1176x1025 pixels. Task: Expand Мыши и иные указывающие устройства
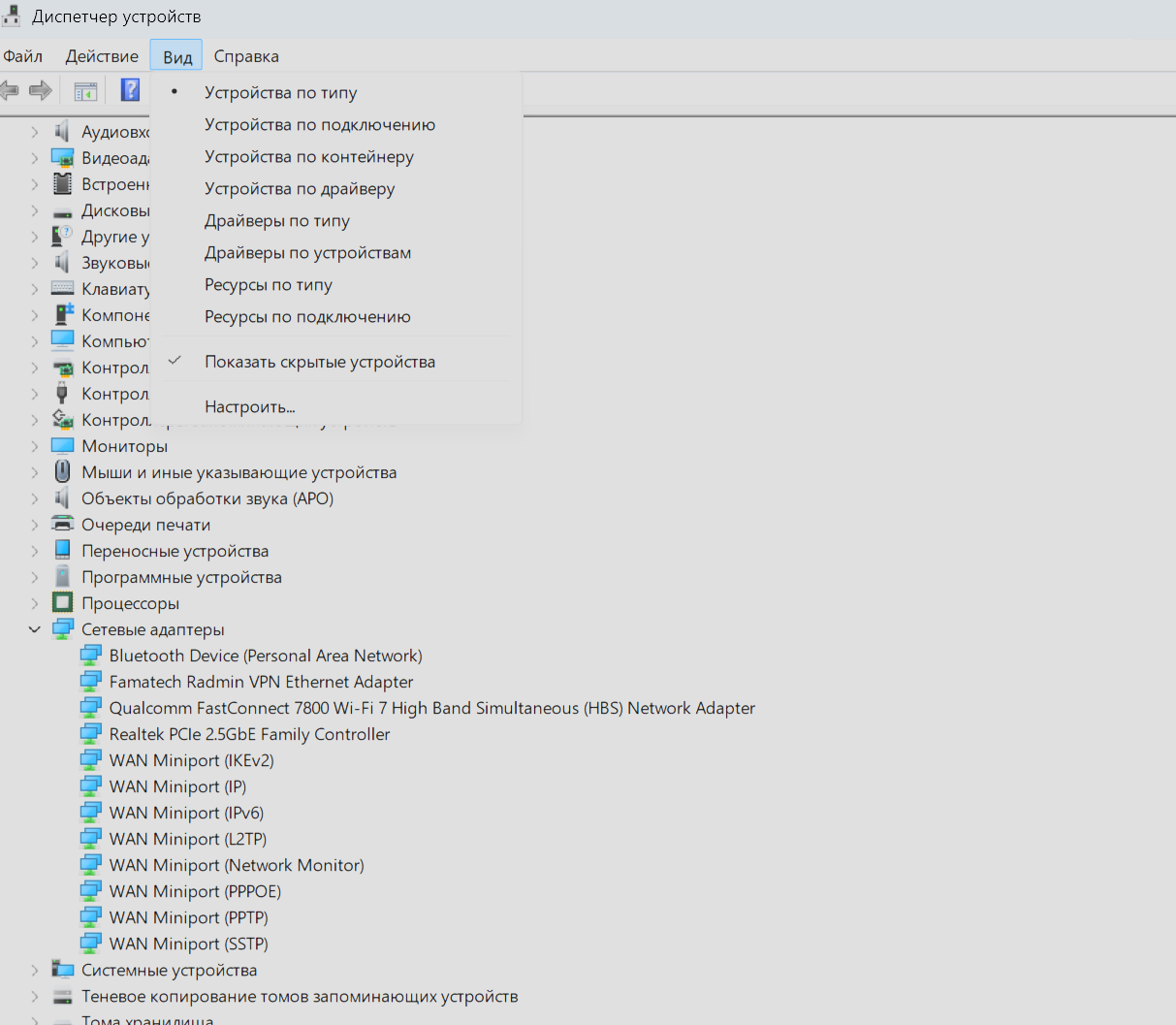point(35,472)
